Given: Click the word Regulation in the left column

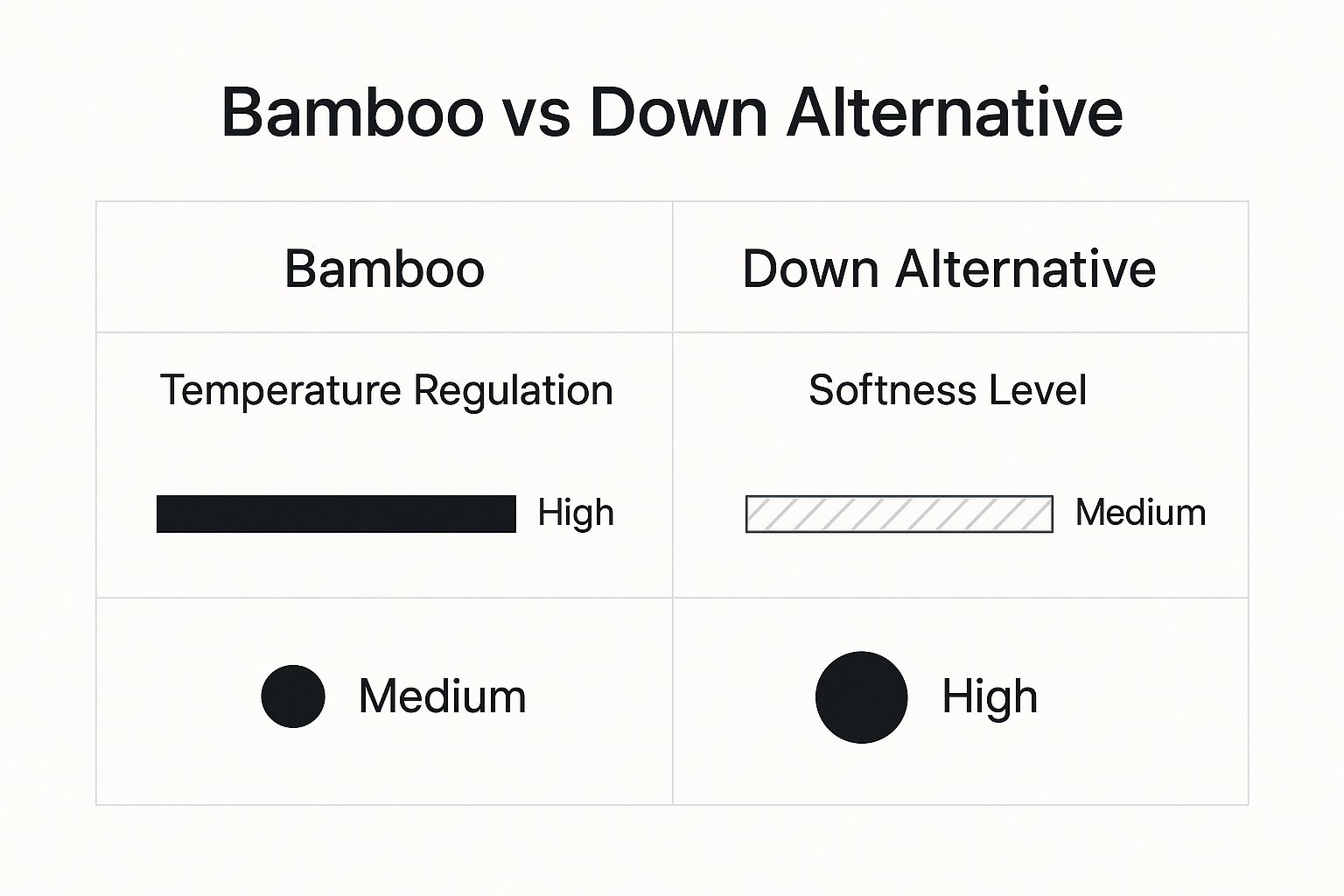Looking at the screenshot, I should [513, 390].
